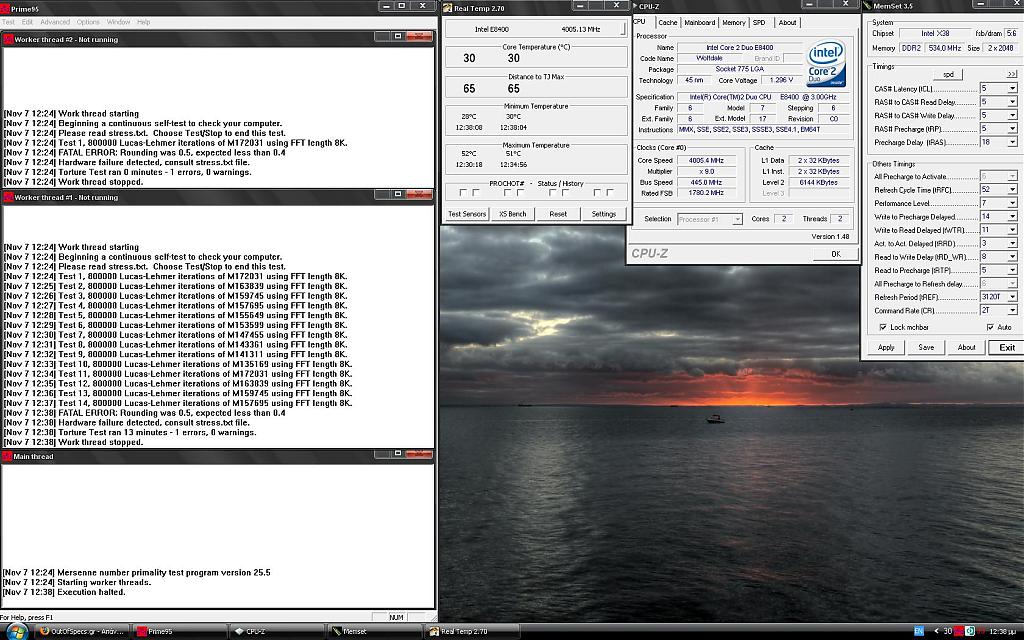Expand MemSet advanced panel with >> button
1024x640 pixels.
[x=1012, y=74]
